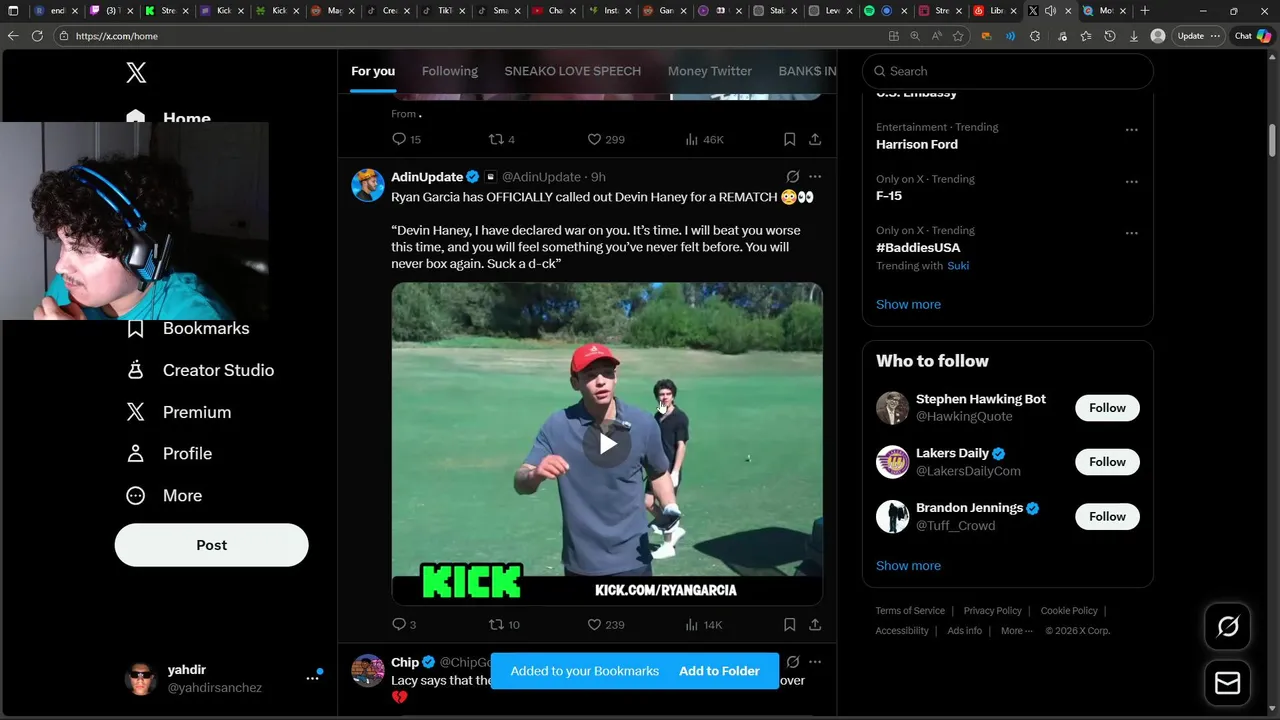Open the browser Downloads icon

click(1133, 35)
